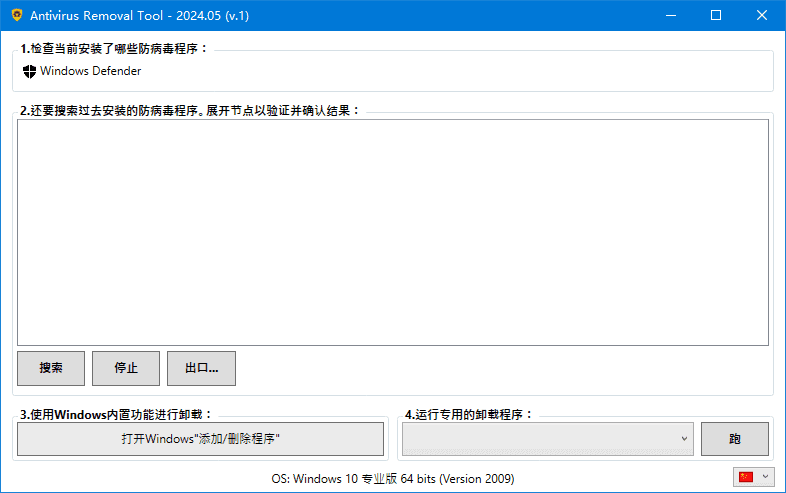Screen dimensions: 786x493
Task: Click the Windows Defender shield icon
Action: click(x=29, y=71)
